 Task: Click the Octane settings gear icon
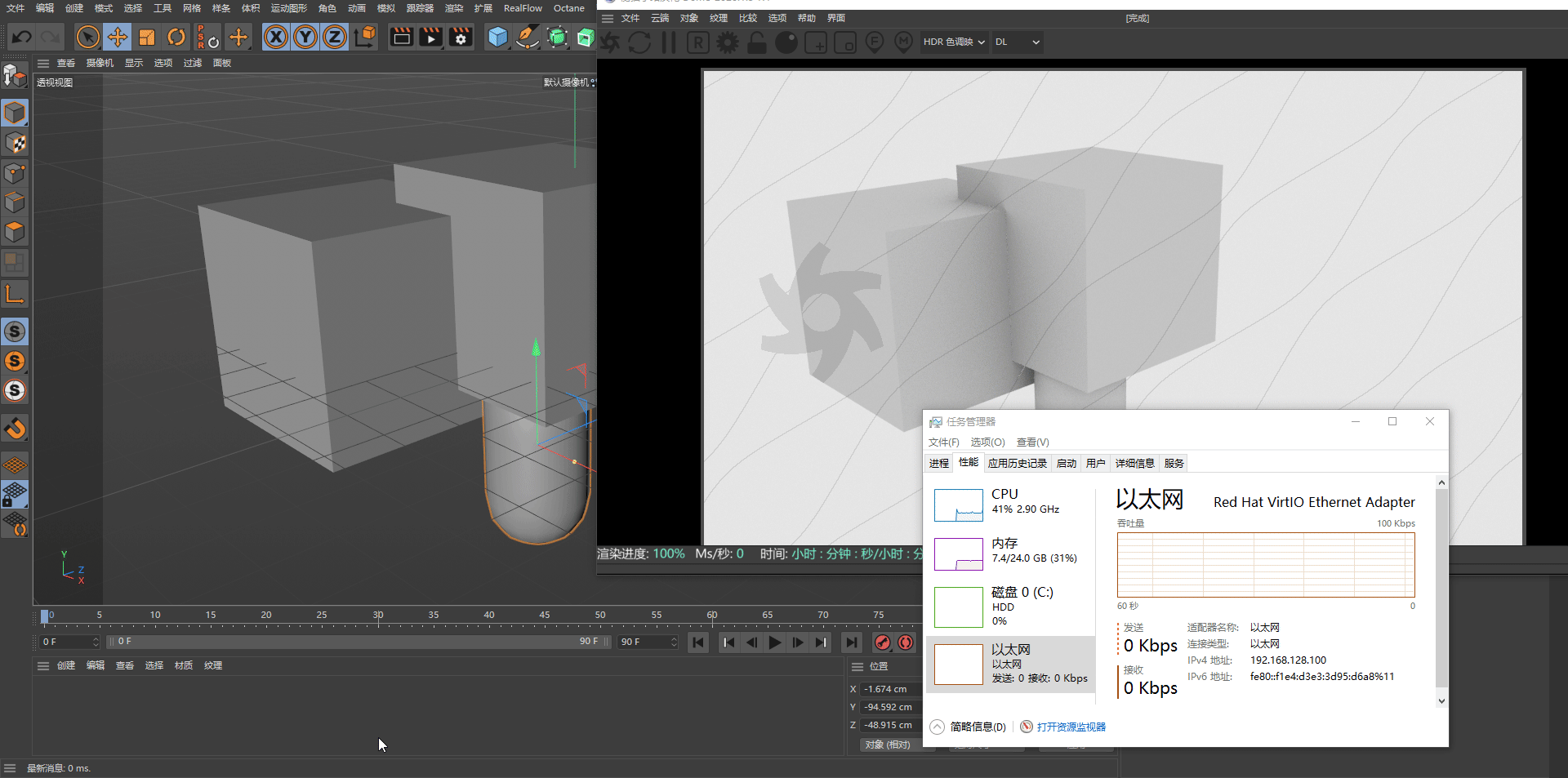click(727, 42)
